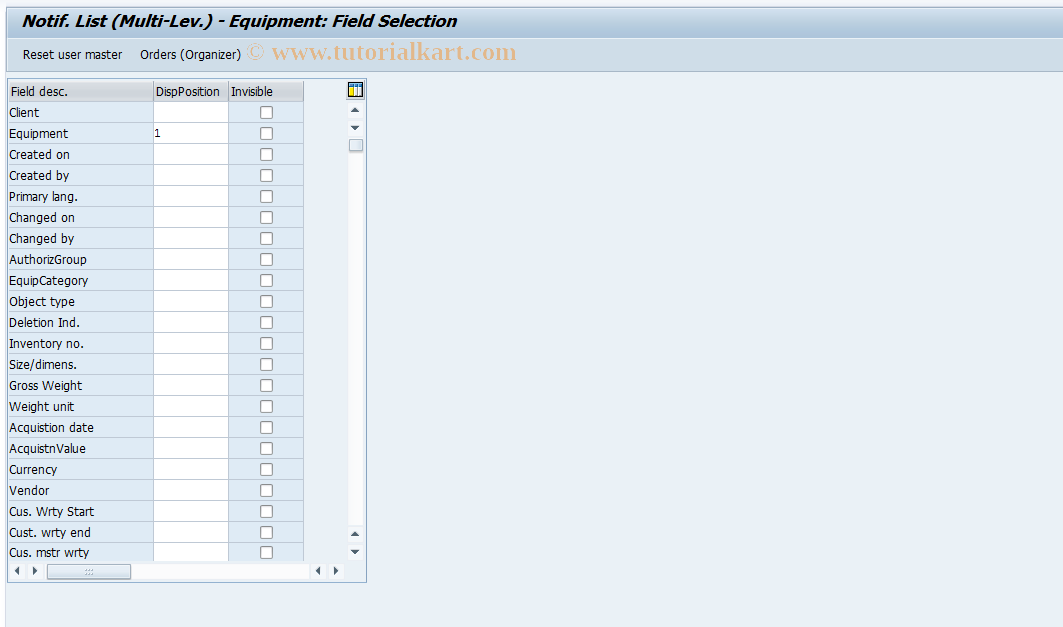Click DispPosition field for Object type
The width and height of the screenshot is (1063, 627).
[x=191, y=302]
